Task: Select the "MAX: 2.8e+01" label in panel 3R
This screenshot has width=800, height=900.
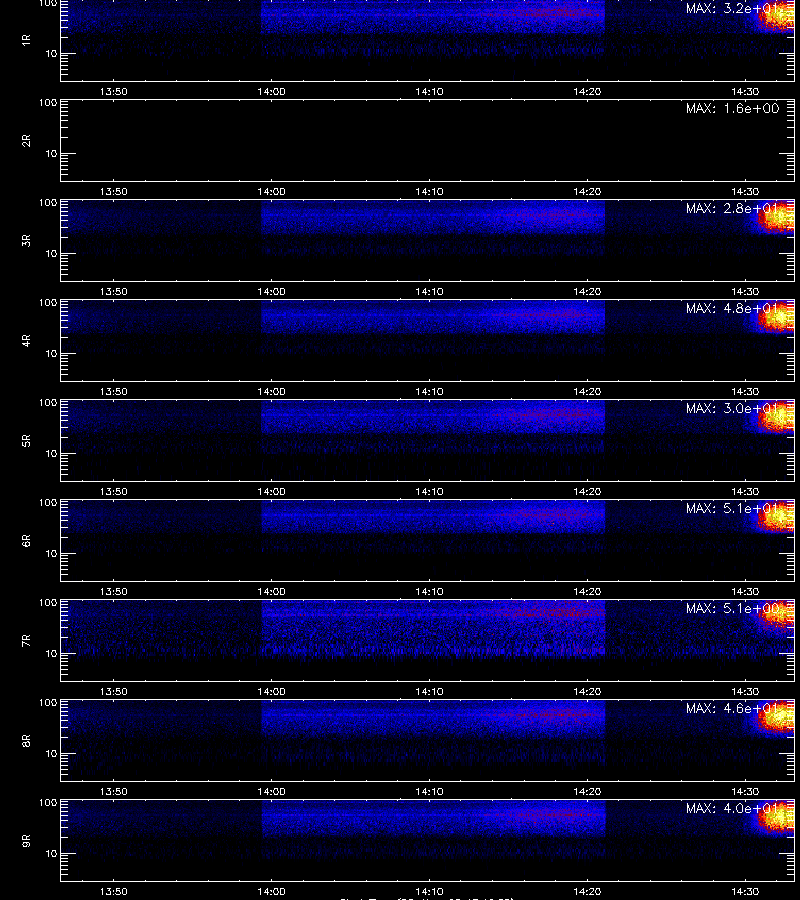Action: (733, 208)
